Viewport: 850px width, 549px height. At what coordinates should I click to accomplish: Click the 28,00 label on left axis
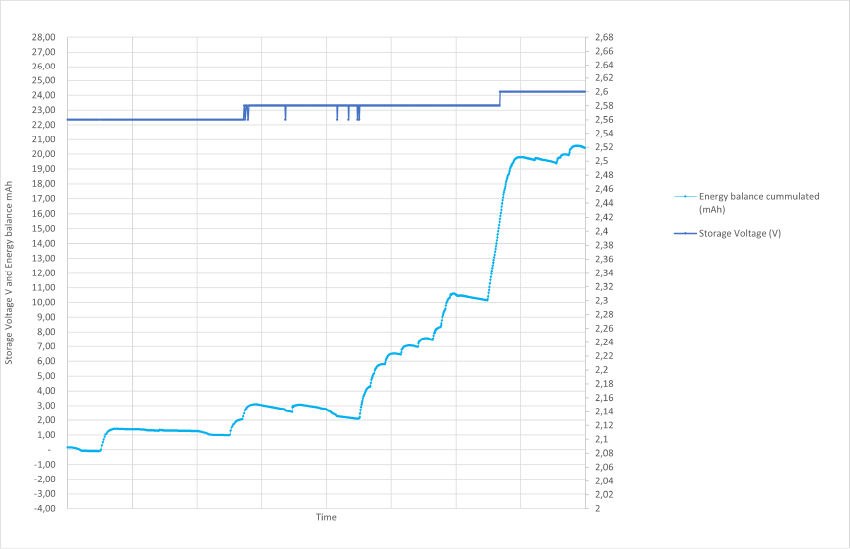coord(43,37)
